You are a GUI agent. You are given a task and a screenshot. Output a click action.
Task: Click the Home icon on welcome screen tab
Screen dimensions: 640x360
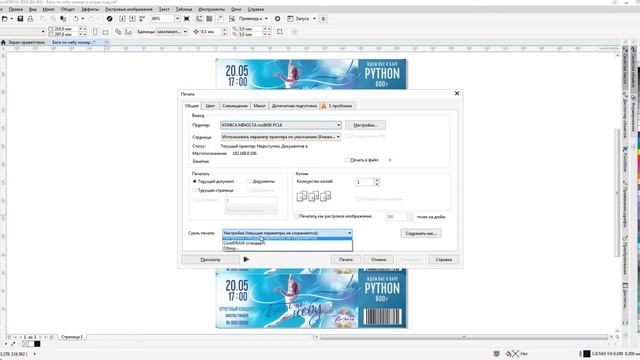tap(3, 42)
